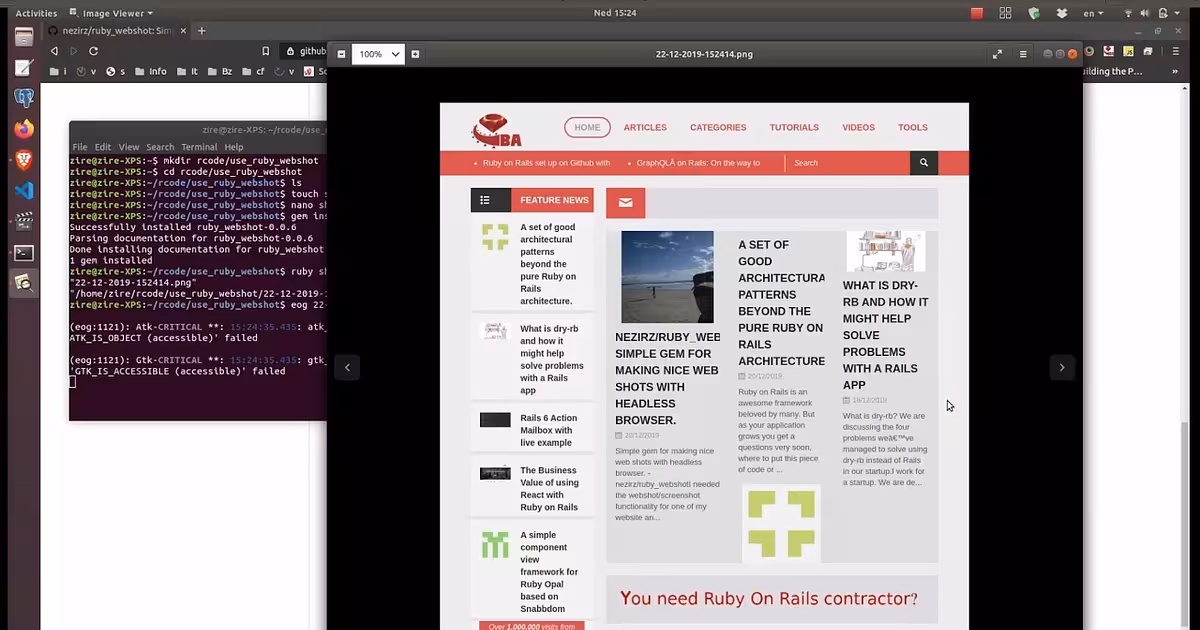Click the FEATURE NEWS list icon

485,200
